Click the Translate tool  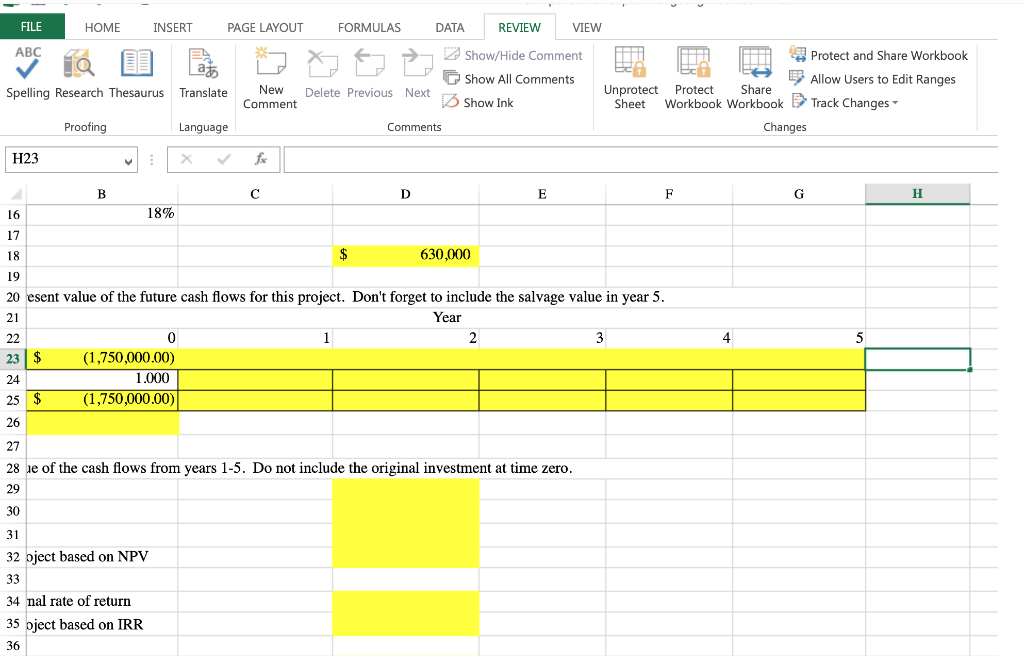[x=203, y=73]
